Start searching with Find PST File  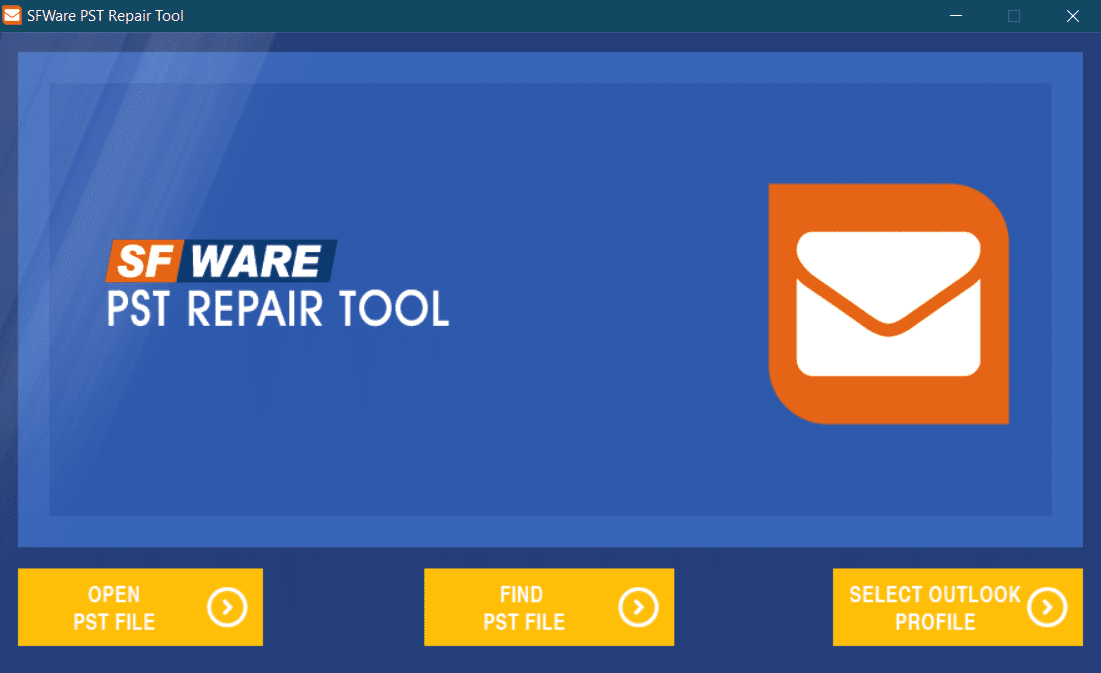click(549, 607)
